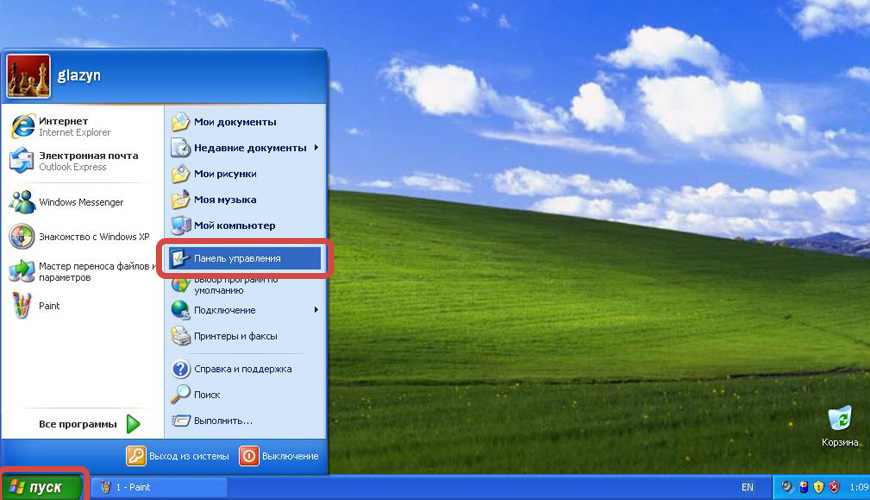Click the first system tray icon
This screenshot has width=870, height=500.
[787, 487]
